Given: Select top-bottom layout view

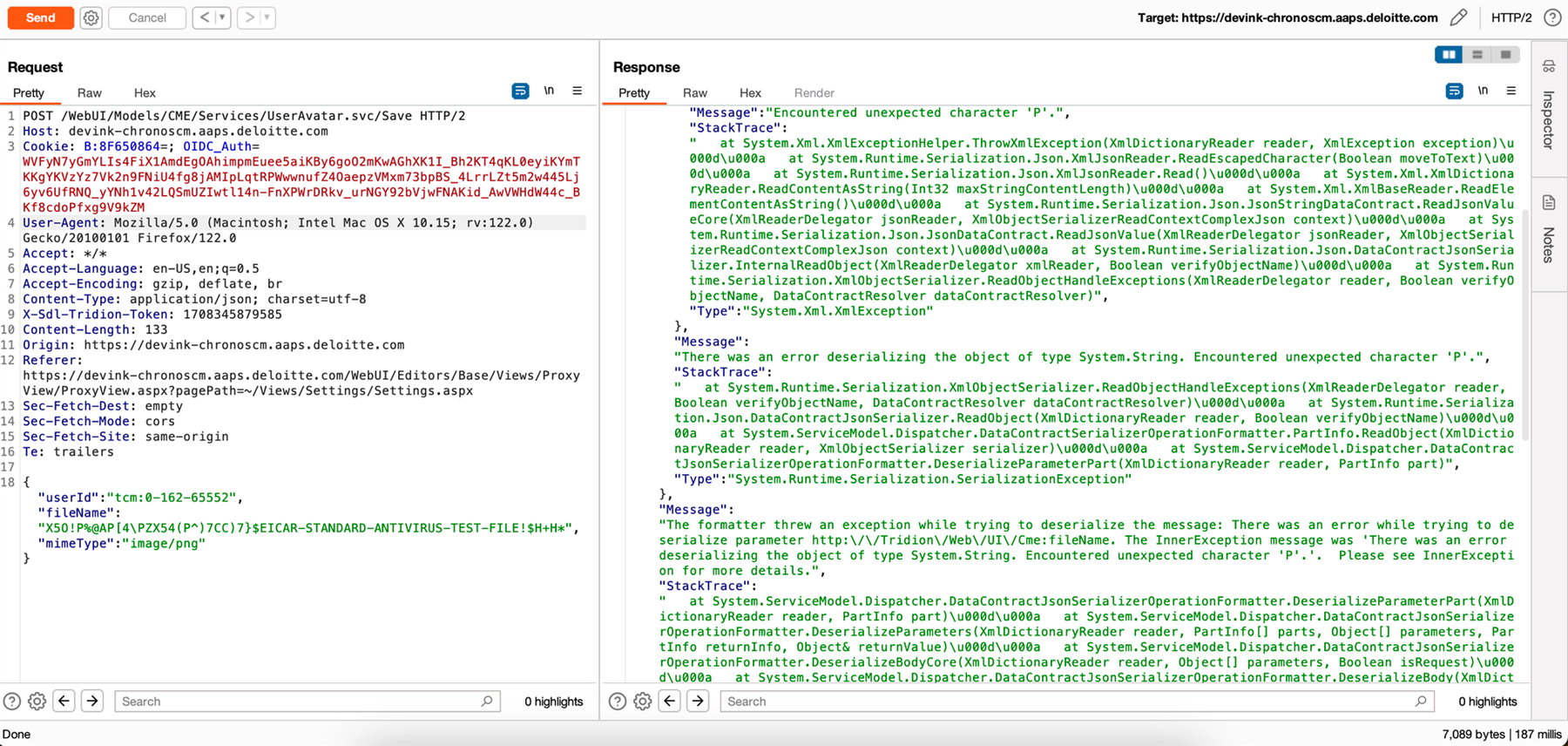Looking at the screenshot, I should tap(1477, 55).
